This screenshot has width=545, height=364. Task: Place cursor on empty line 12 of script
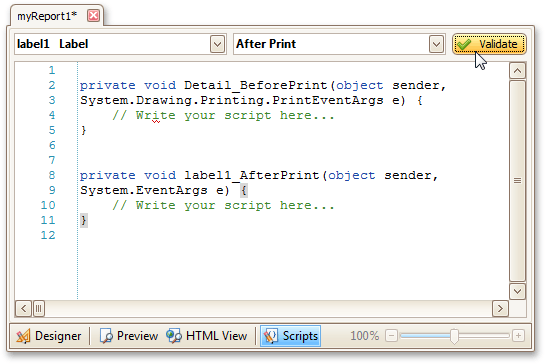pos(292,235)
